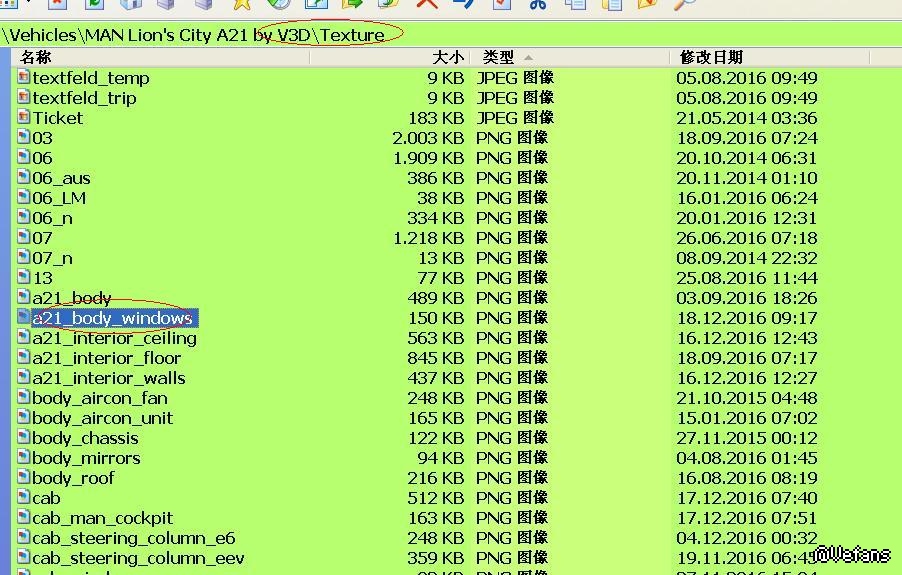Screen dimensions: 902x575
Task: Click the Vehicles texture folder path field
Action: point(451,34)
